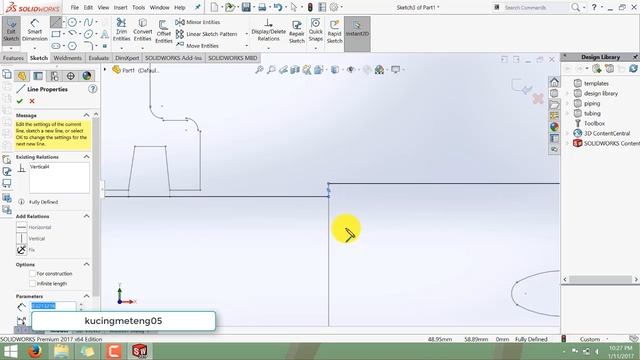This screenshot has height=360, width=640.
Task: Click the Rebuild traffic light icon
Action: coord(310,7)
